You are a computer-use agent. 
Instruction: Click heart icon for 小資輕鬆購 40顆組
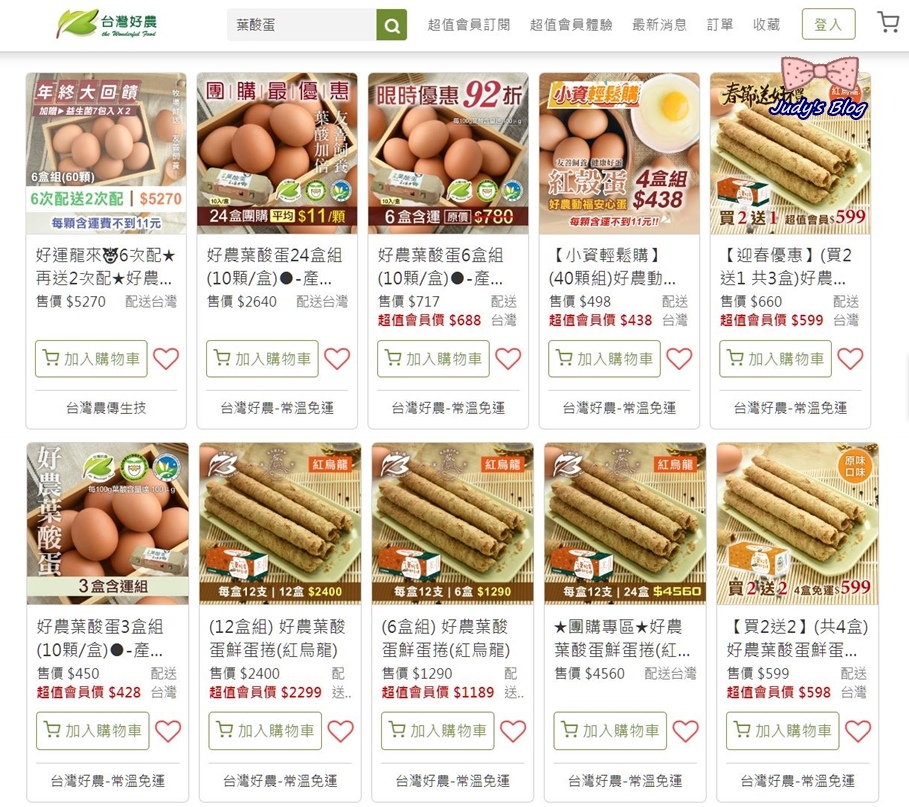(679, 359)
